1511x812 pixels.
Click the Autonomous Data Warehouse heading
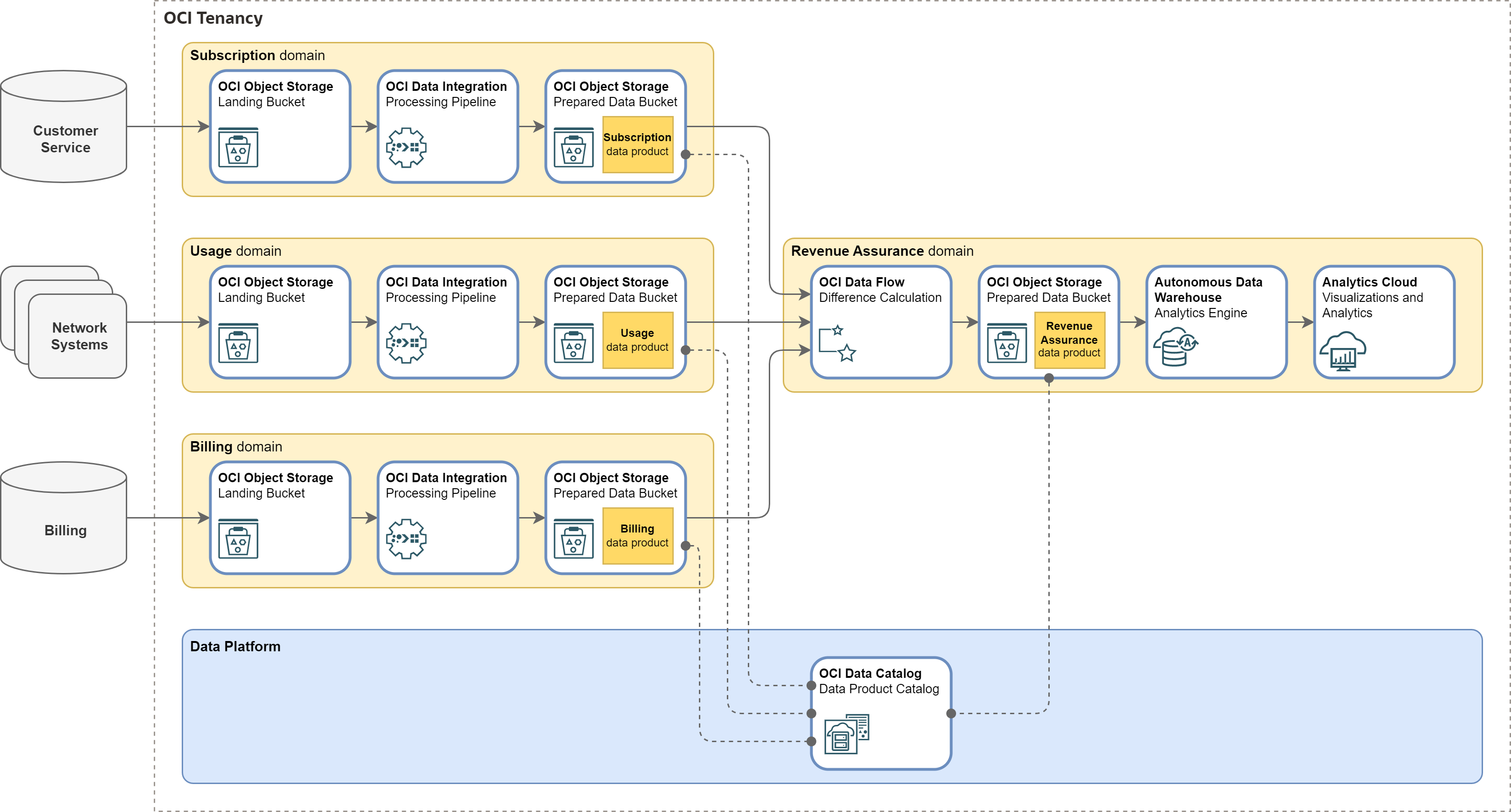coord(1208,290)
